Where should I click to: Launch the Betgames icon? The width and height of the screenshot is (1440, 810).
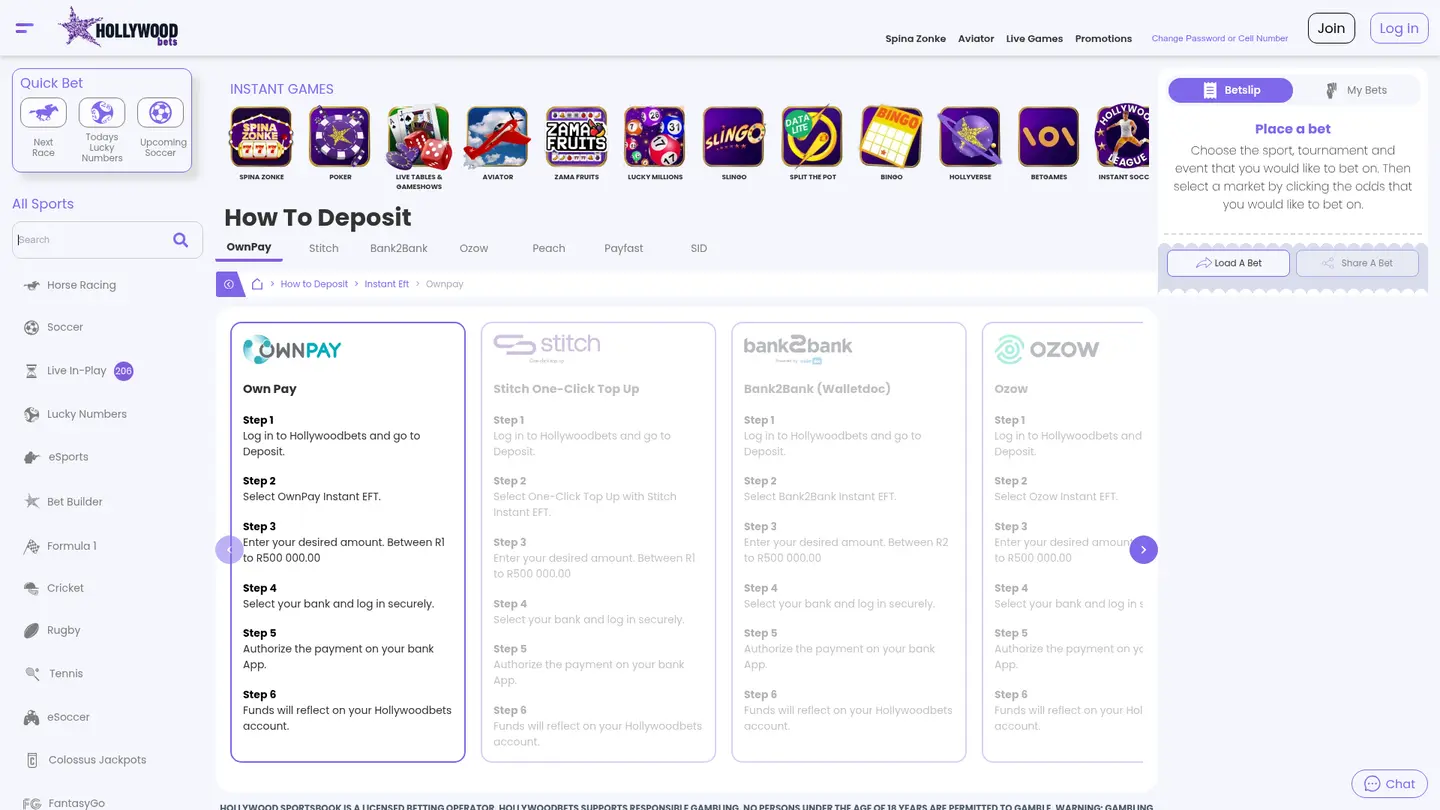click(1049, 137)
